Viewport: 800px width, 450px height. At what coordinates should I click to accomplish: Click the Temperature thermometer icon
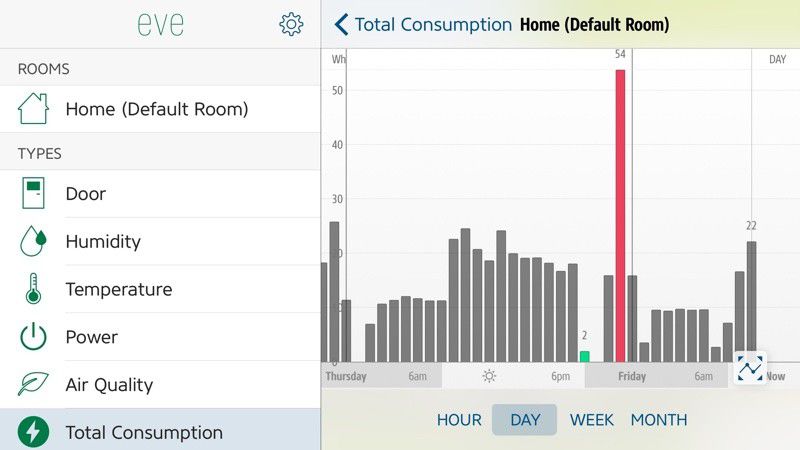(33, 289)
